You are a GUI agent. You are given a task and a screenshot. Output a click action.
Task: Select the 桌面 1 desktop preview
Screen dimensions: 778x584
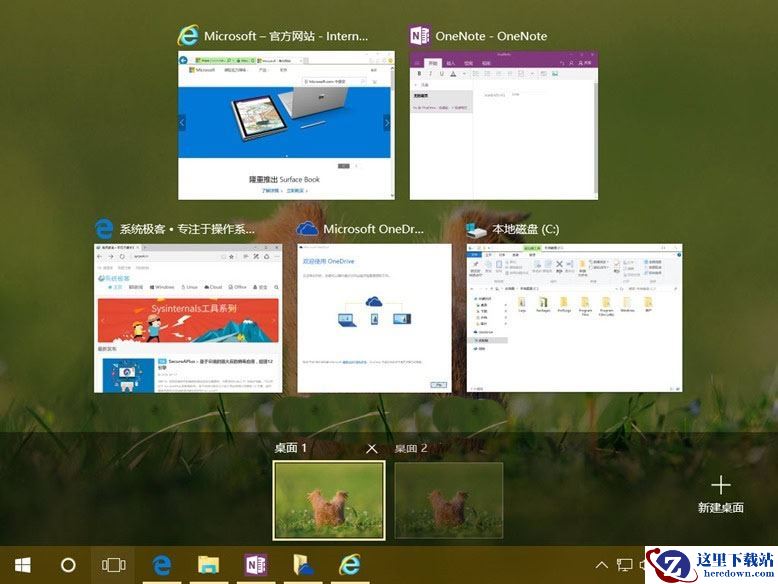coord(329,500)
